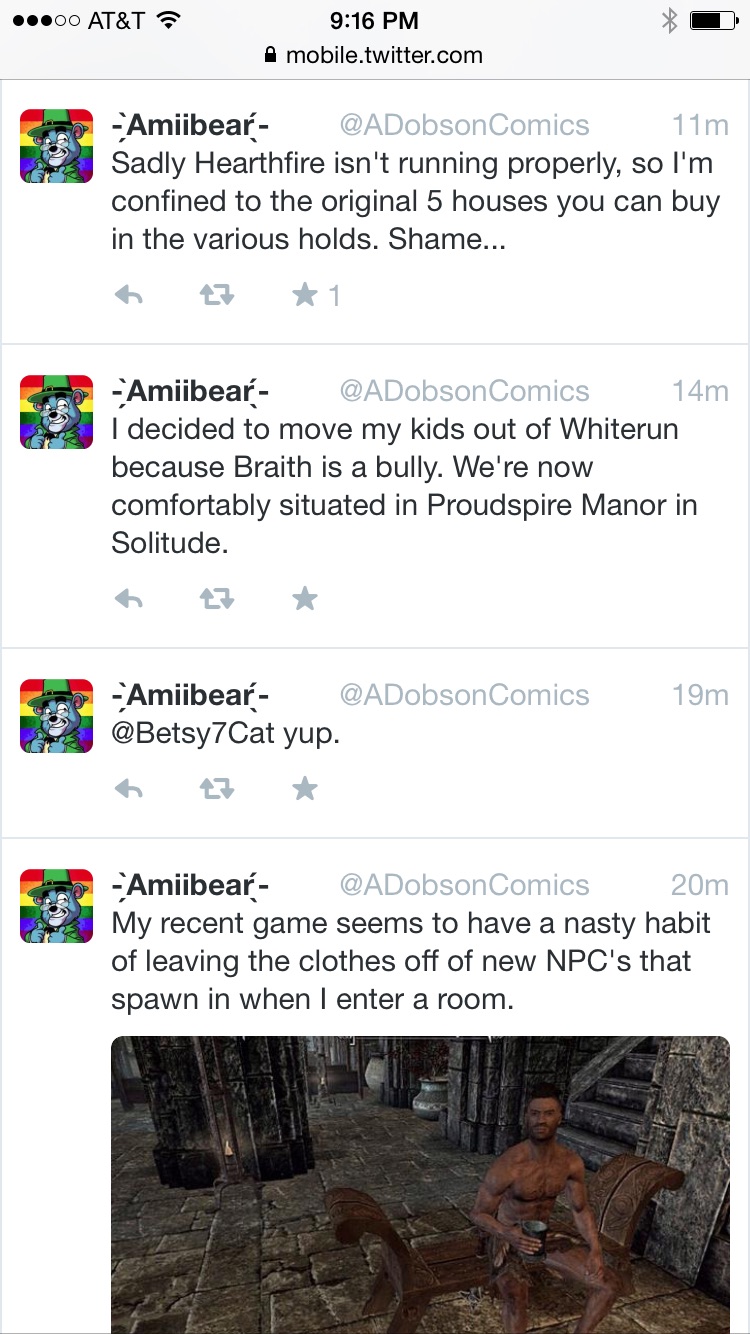Viewport: 750px width, 1334px height.
Task: Reply to the Hearthfire tweet
Action: [128, 296]
